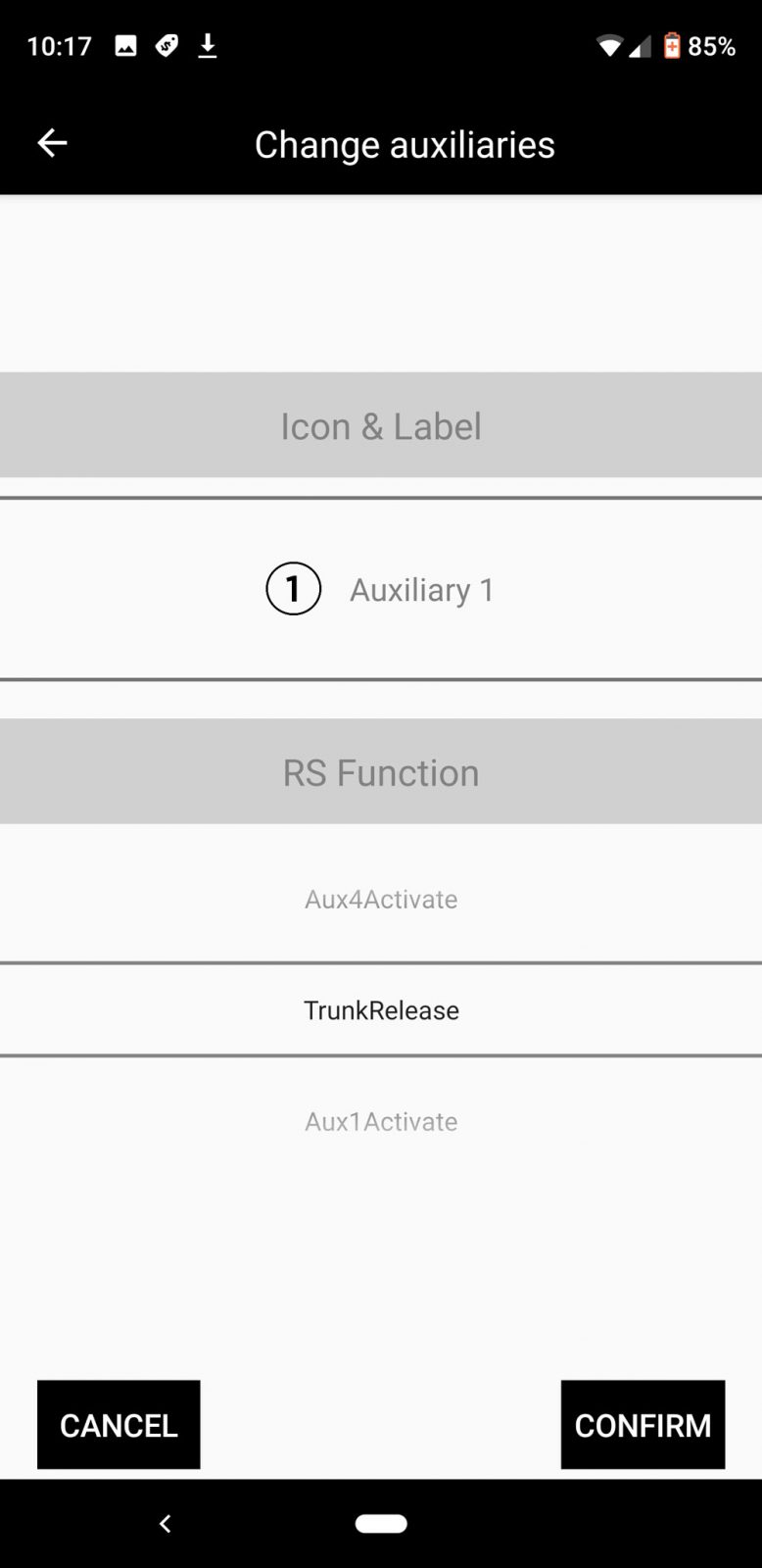Tap the home pill at screen bottom
762x1568 pixels.
click(381, 1523)
